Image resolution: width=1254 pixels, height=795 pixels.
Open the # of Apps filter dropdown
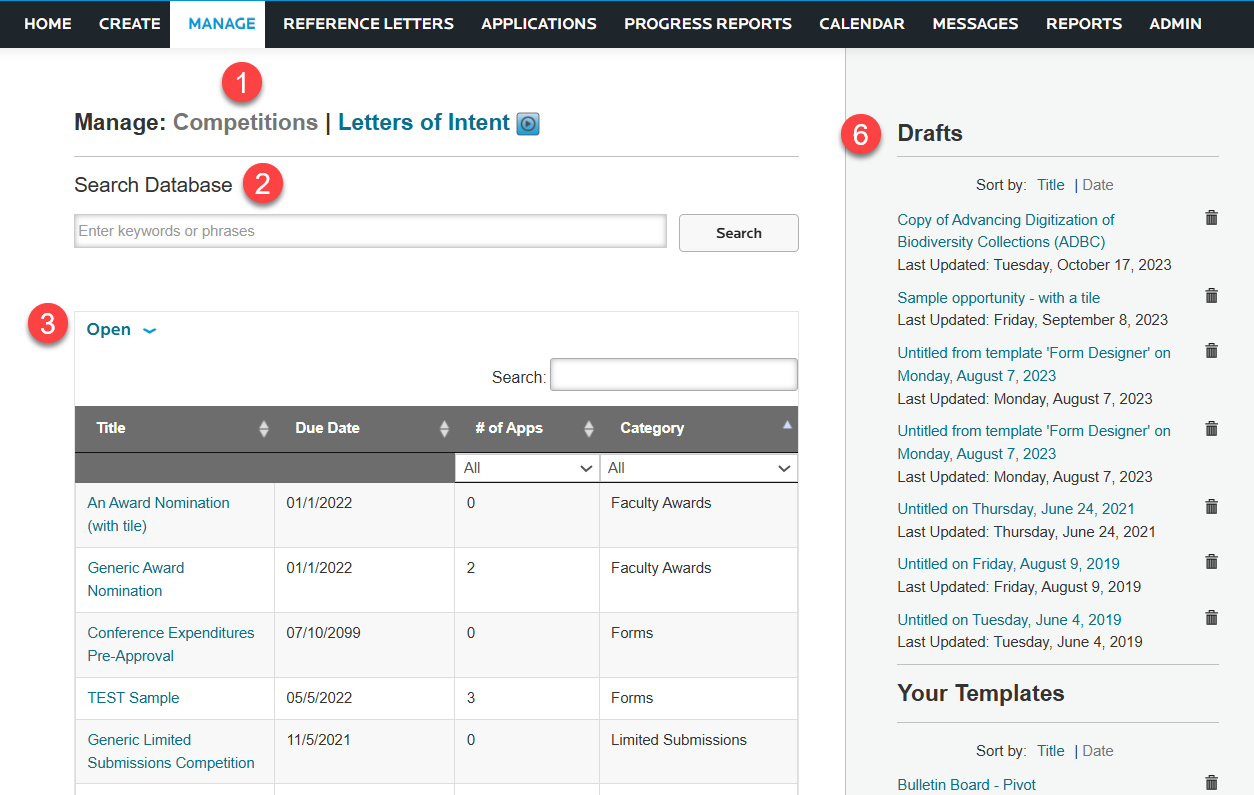(527, 468)
